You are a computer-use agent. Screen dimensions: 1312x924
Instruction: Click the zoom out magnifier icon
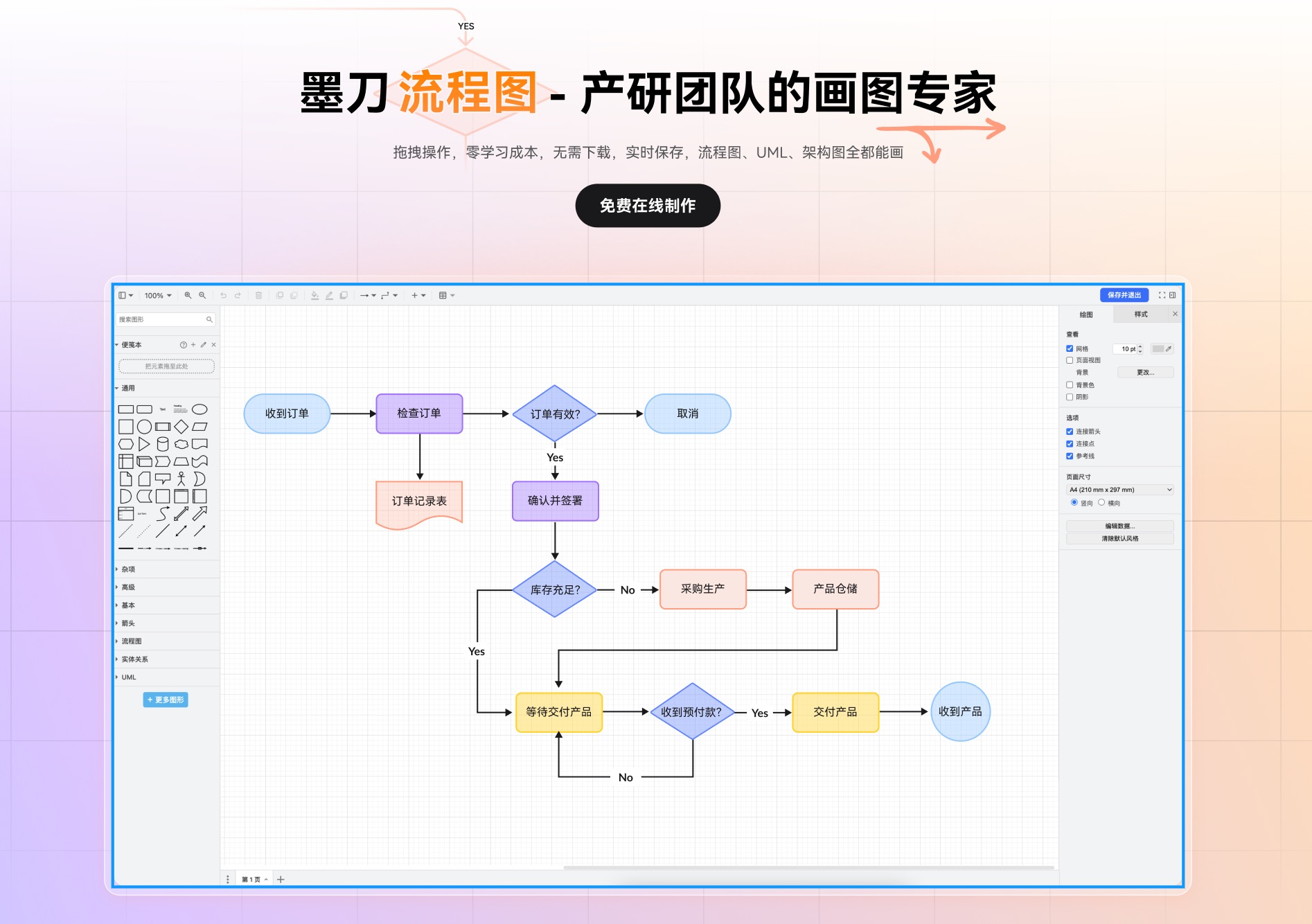(x=202, y=295)
